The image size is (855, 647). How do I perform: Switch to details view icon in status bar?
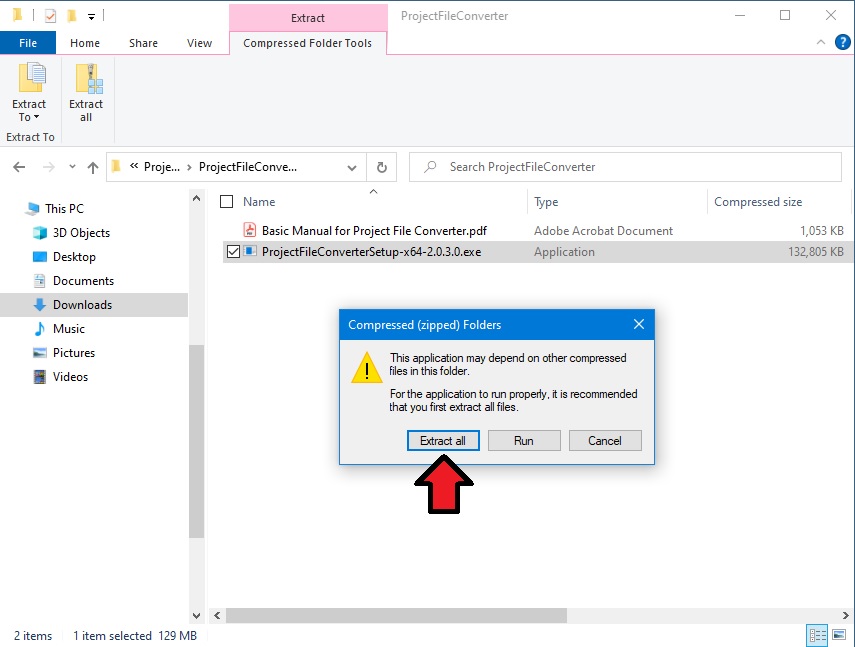(817, 635)
